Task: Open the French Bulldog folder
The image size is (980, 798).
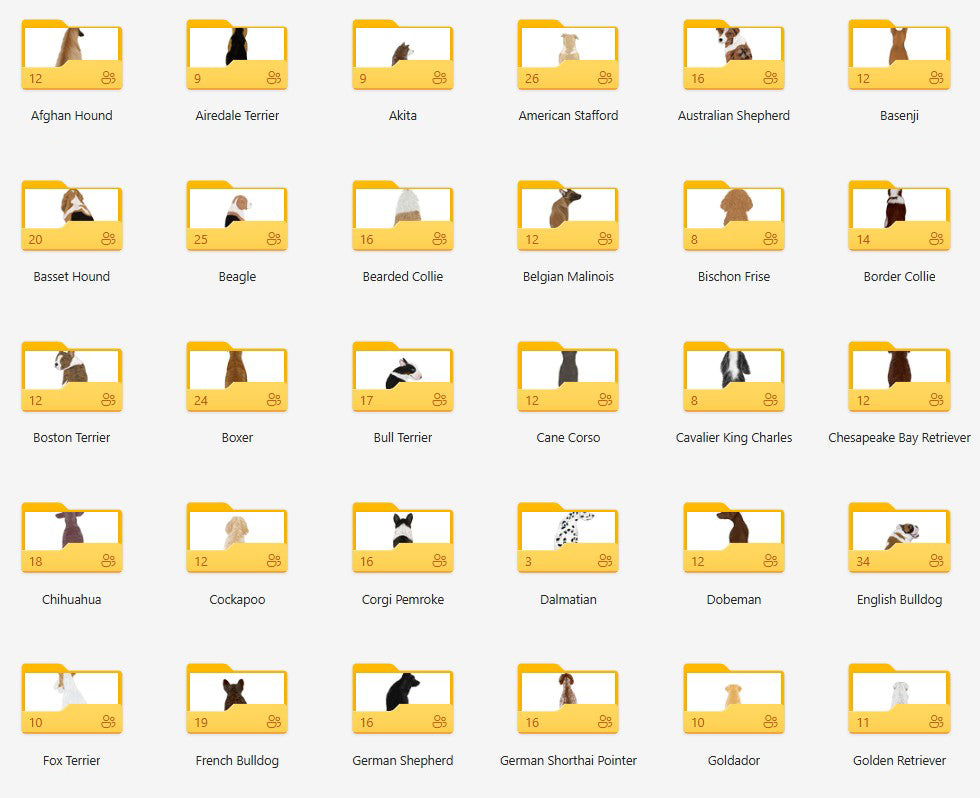Action: (x=237, y=700)
